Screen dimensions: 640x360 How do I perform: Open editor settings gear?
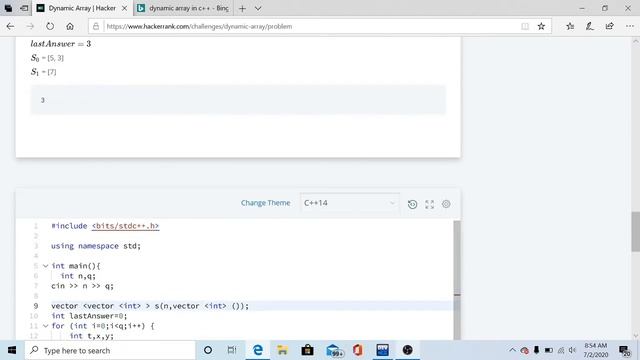[446, 204]
